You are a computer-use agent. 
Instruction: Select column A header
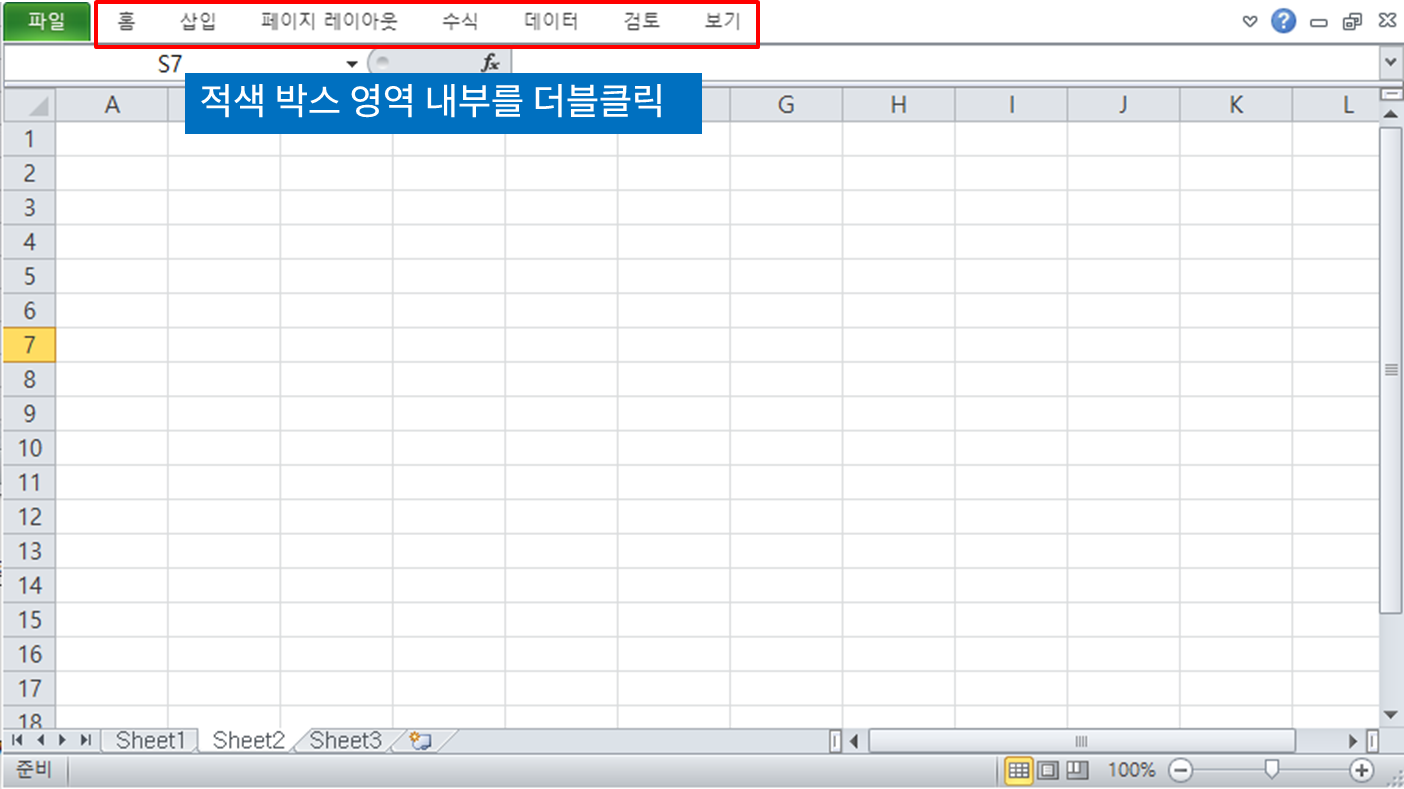point(112,105)
